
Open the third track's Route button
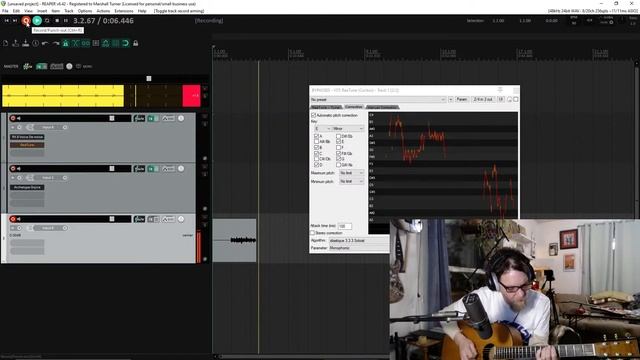[139, 219]
